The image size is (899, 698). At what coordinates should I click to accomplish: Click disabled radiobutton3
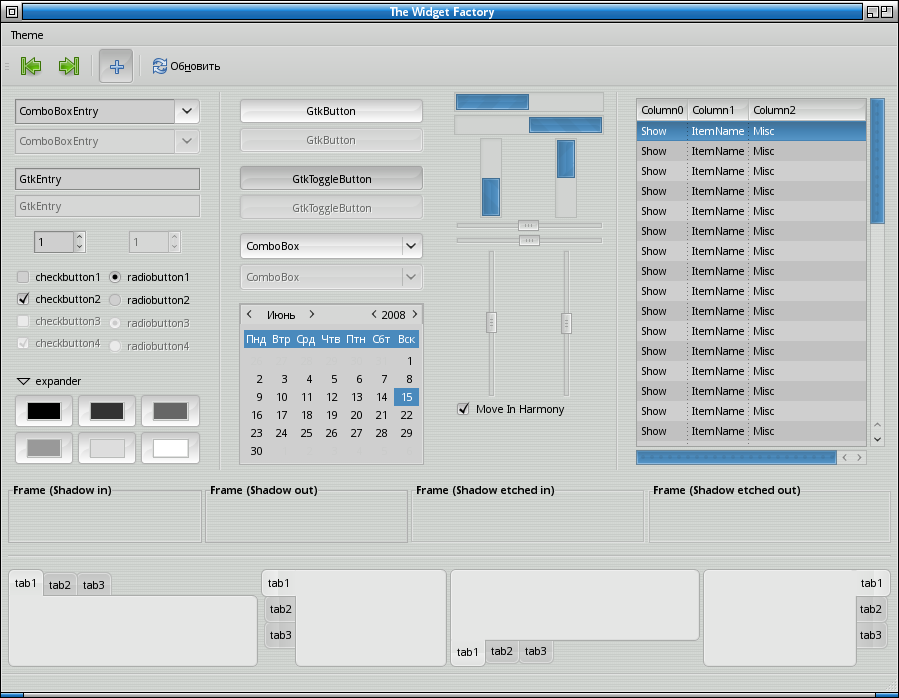pos(115,323)
